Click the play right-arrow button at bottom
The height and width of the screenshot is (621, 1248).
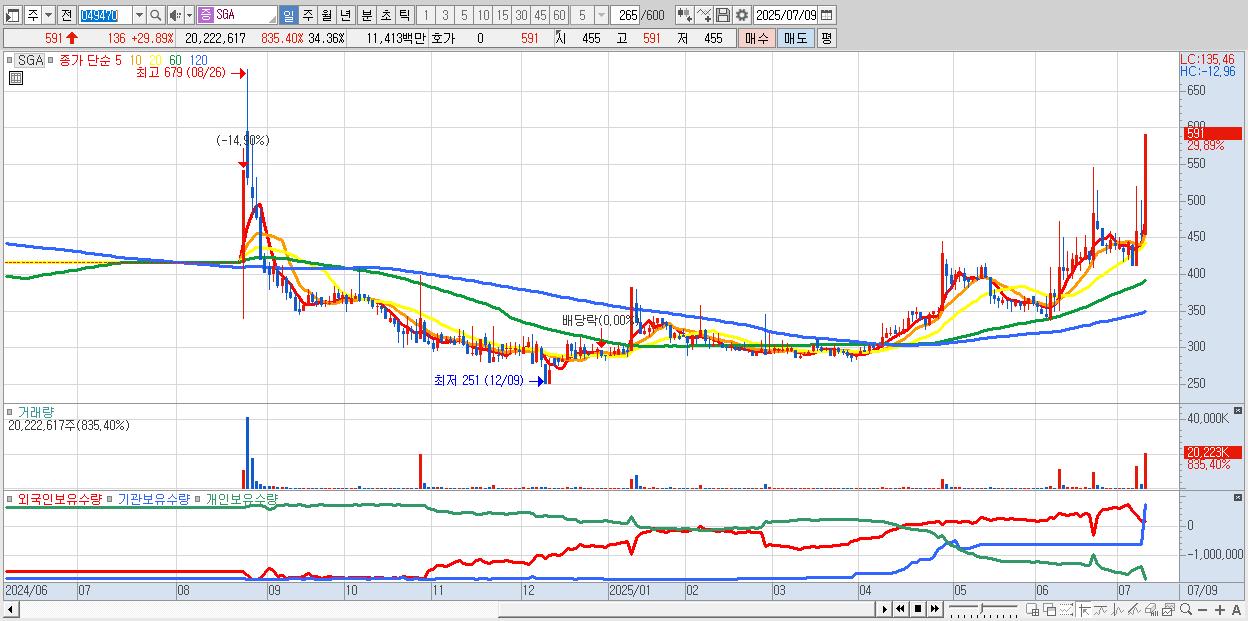pos(884,609)
